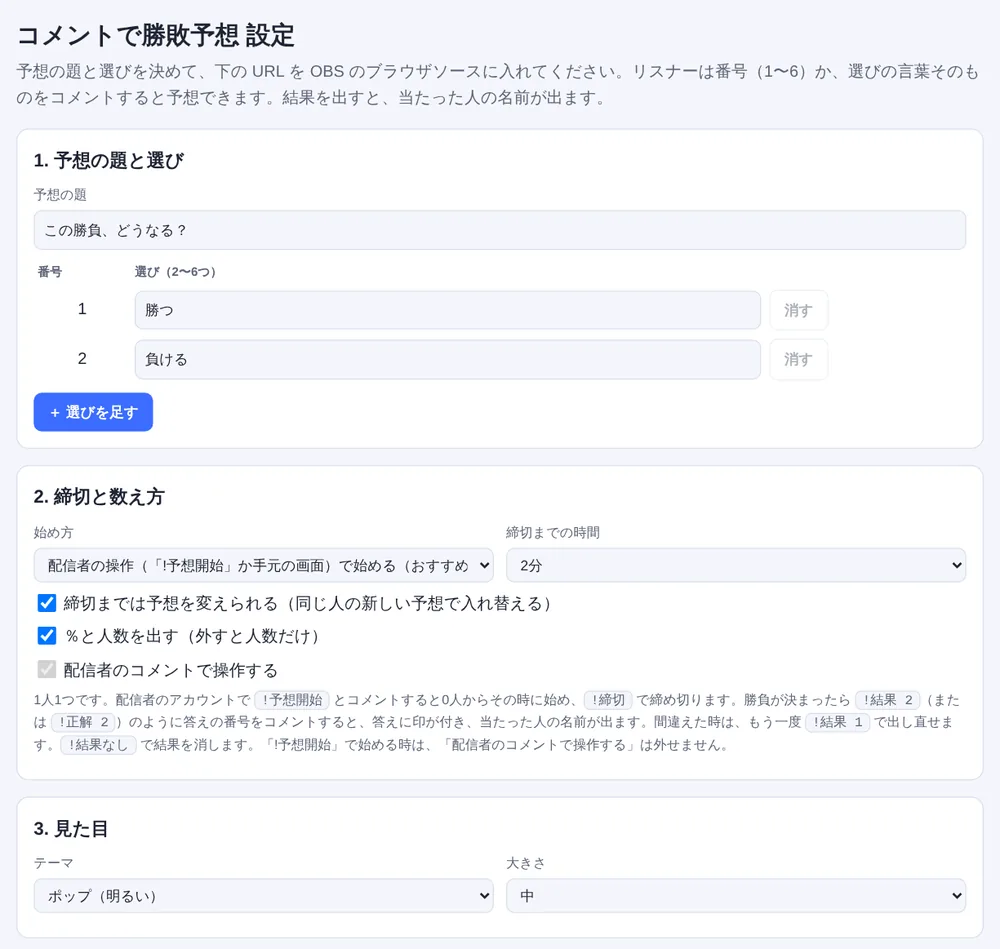Open the 始め方 dropdown
1000x949 pixels.
click(x=263, y=565)
